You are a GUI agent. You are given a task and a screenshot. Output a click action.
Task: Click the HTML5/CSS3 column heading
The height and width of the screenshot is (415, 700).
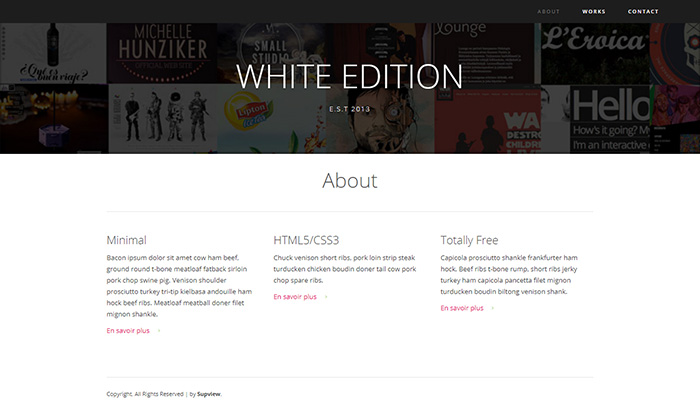[306, 240]
